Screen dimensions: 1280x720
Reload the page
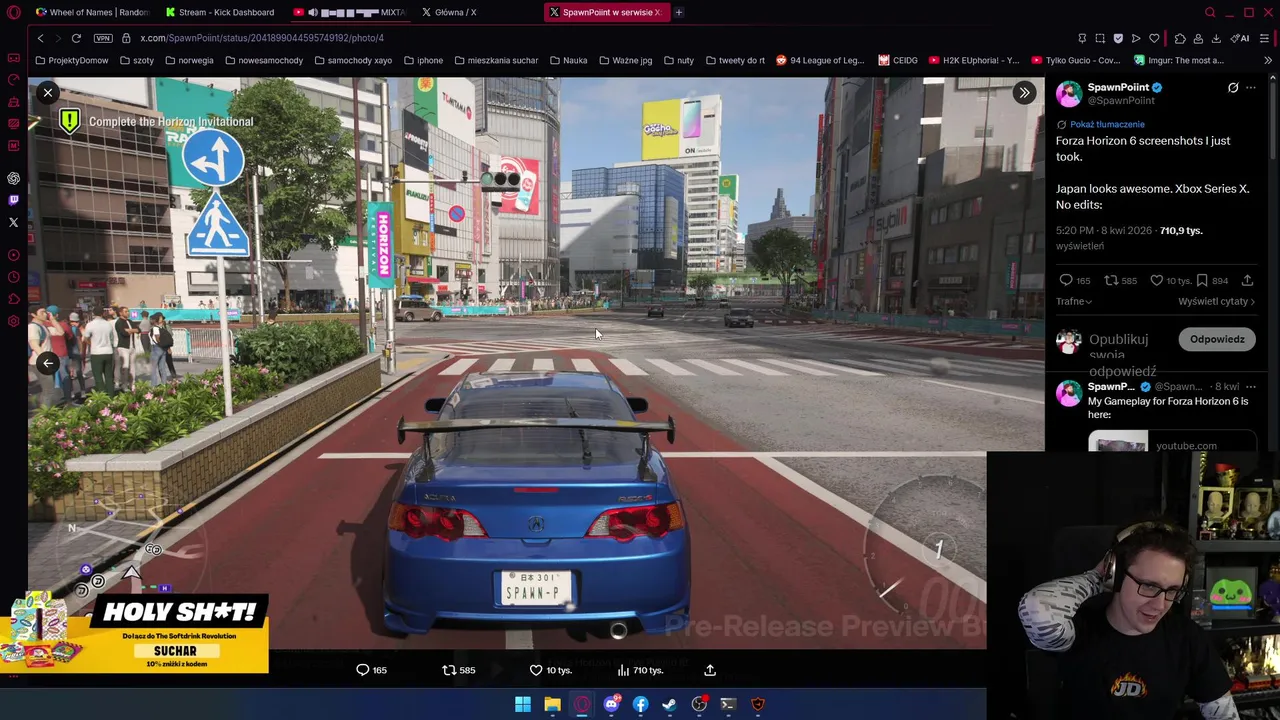pos(76,38)
